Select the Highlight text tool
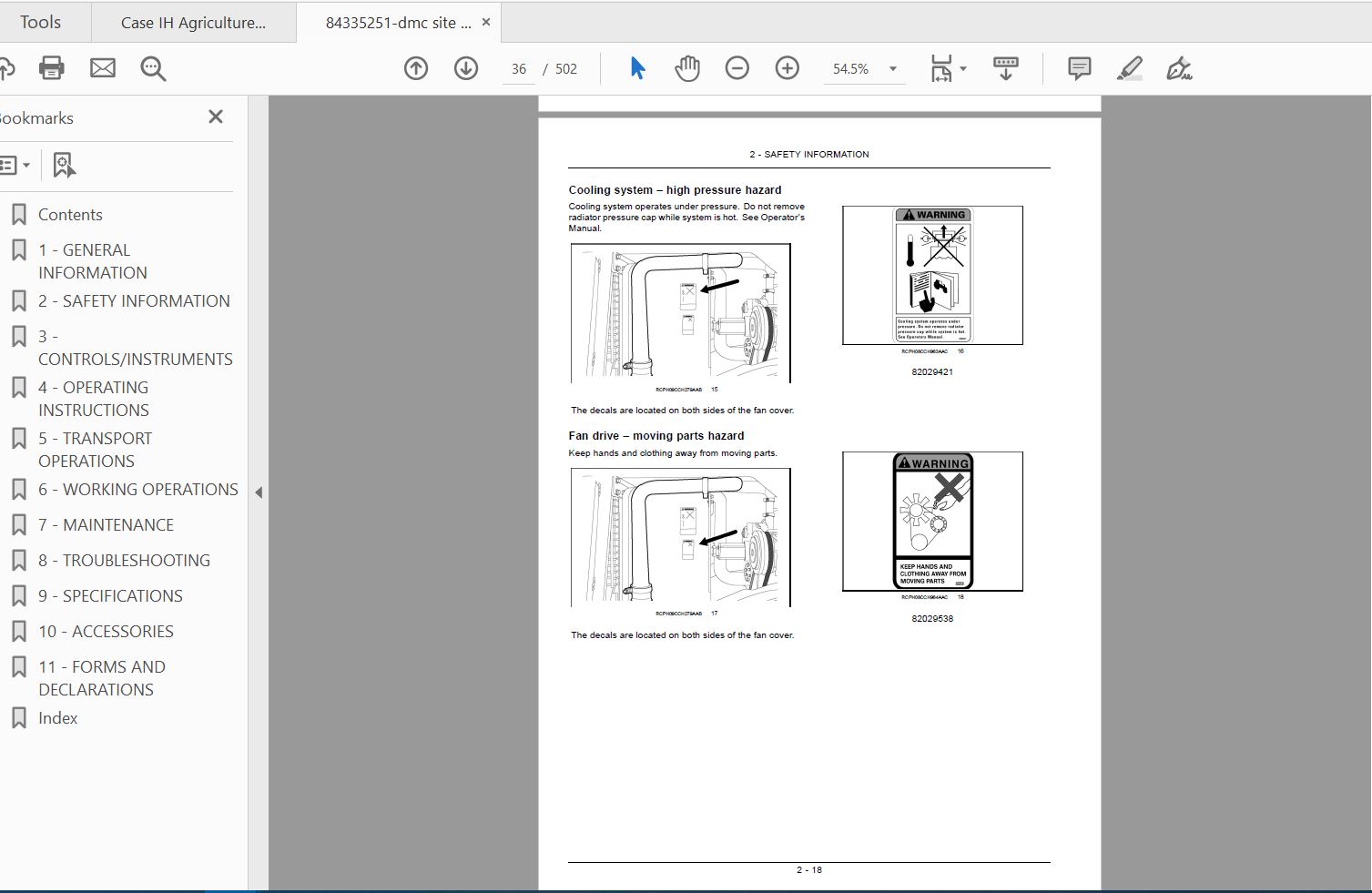The image size is (1372, 893). [1130, 68]
